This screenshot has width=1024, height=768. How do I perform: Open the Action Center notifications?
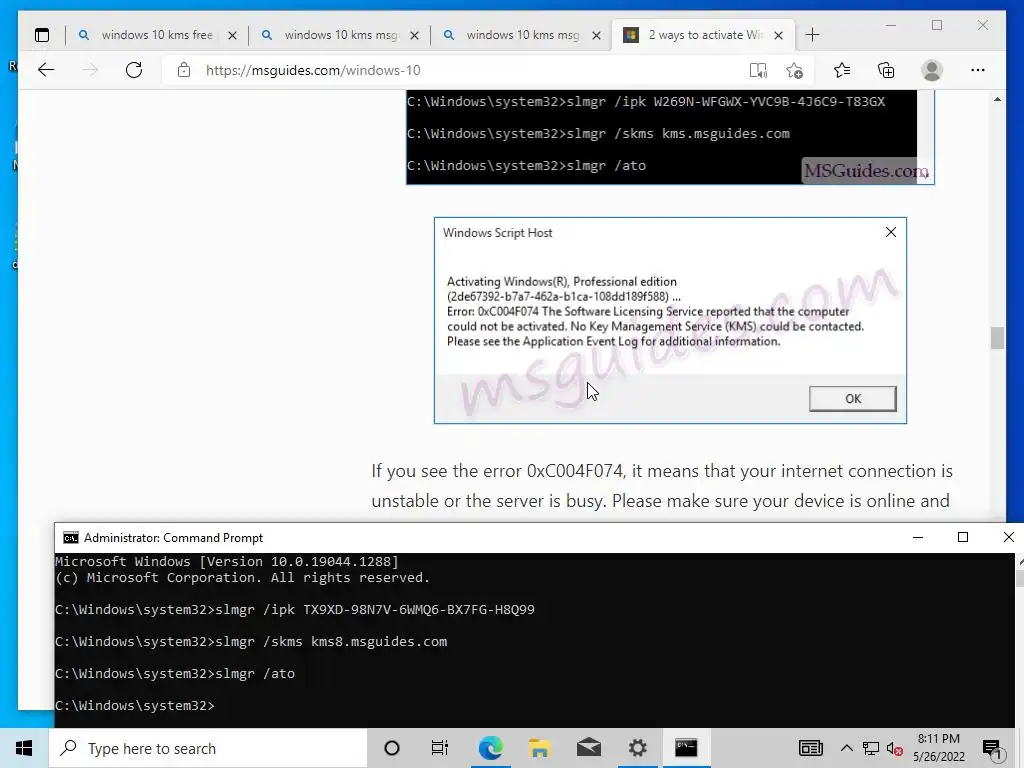(x=992, y=749)
